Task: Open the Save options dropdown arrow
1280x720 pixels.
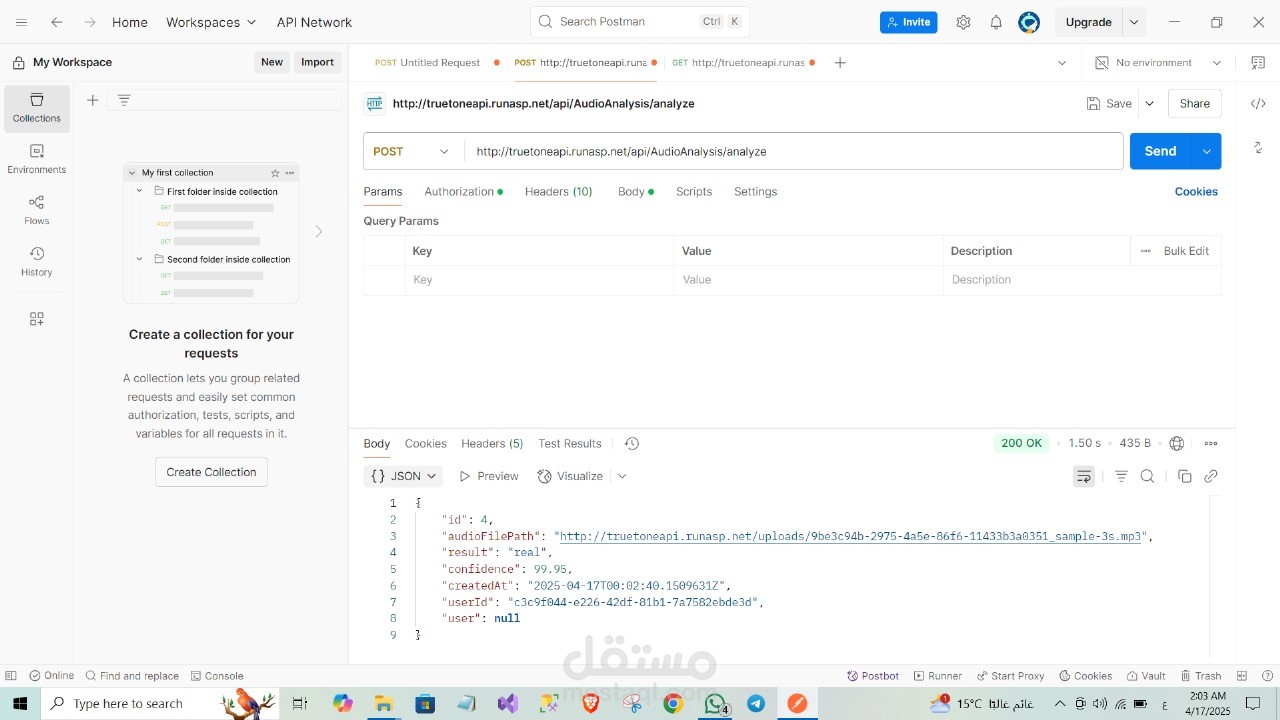Action: point(1149,104)
